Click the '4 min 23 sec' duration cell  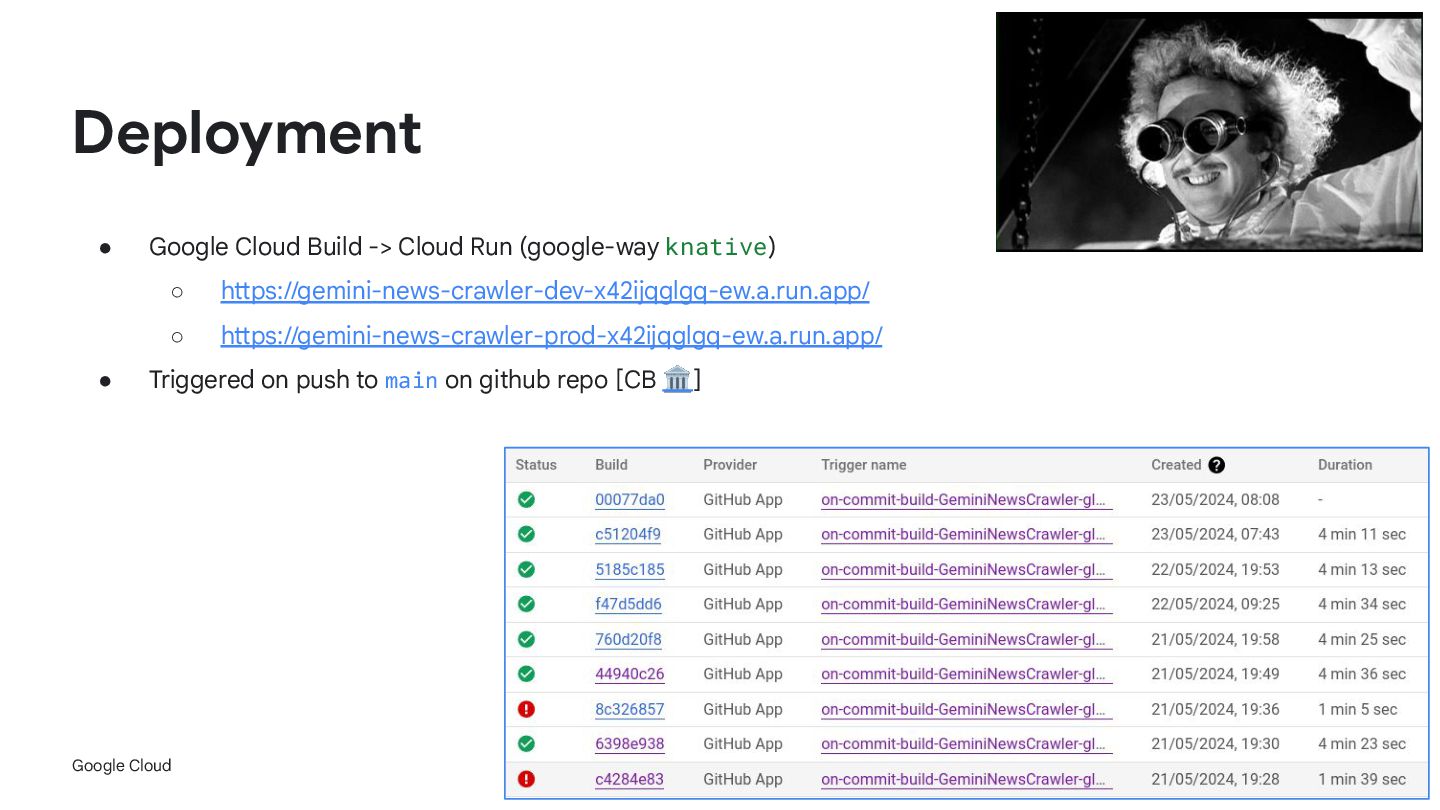1362,744
